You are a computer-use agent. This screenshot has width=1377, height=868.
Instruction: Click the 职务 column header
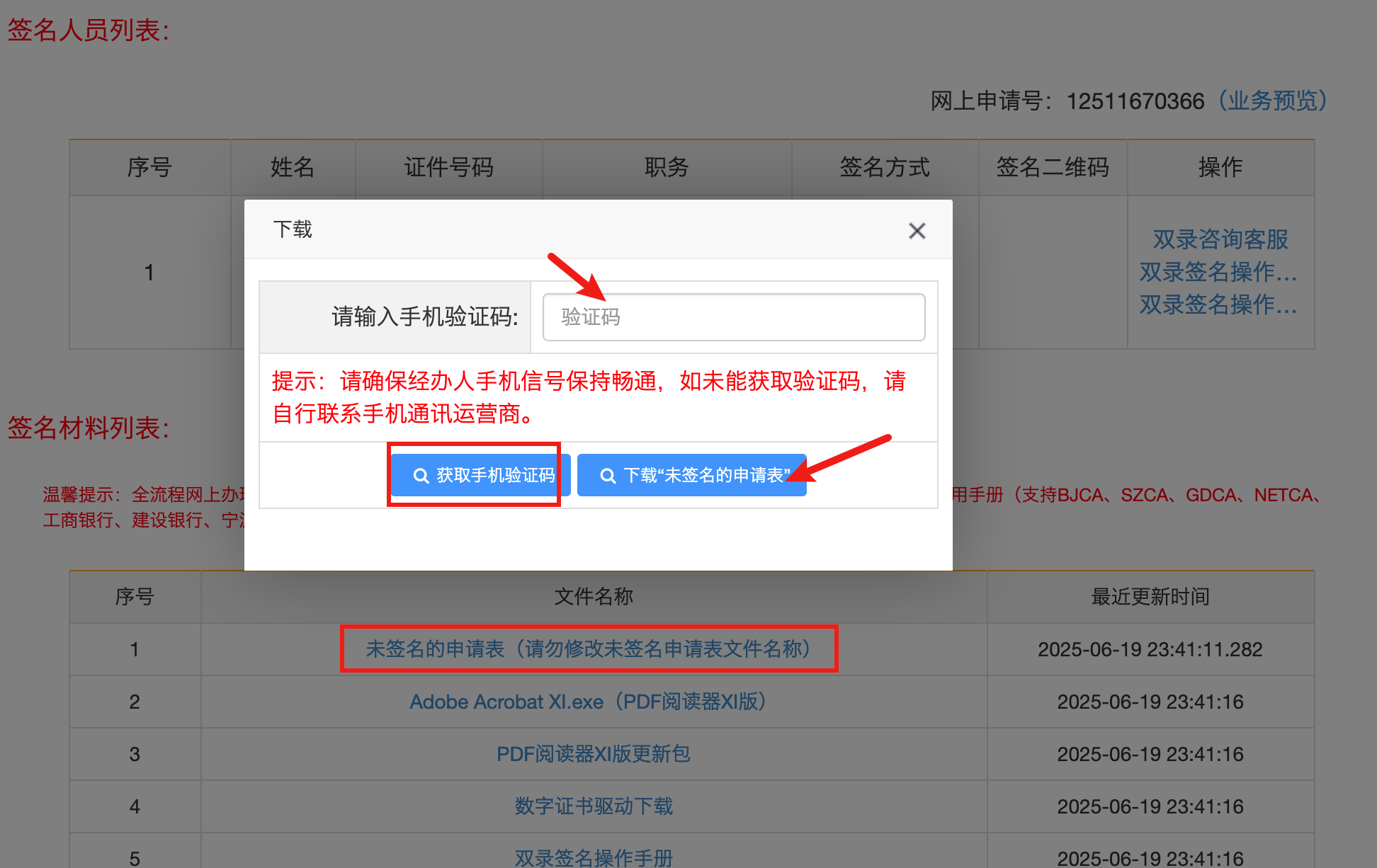pos(667,167)
